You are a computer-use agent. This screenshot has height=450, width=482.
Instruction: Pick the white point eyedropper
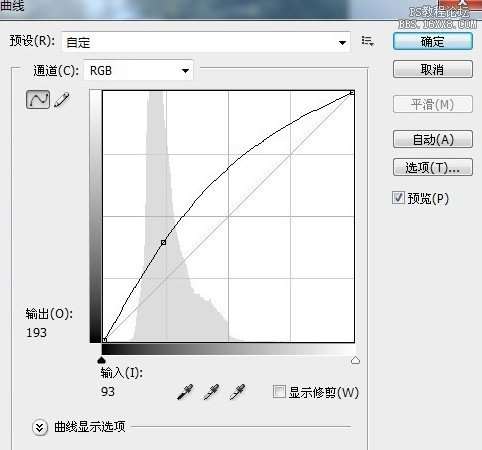pyautogui.click(x=238, y=392)
